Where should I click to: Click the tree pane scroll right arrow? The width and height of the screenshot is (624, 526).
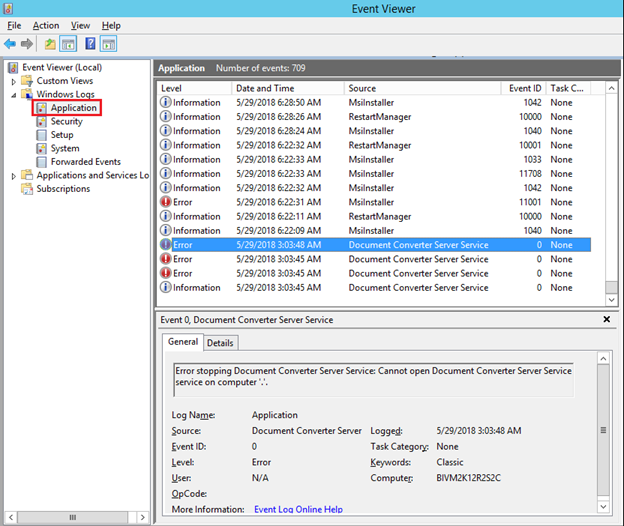click(142, 517)
